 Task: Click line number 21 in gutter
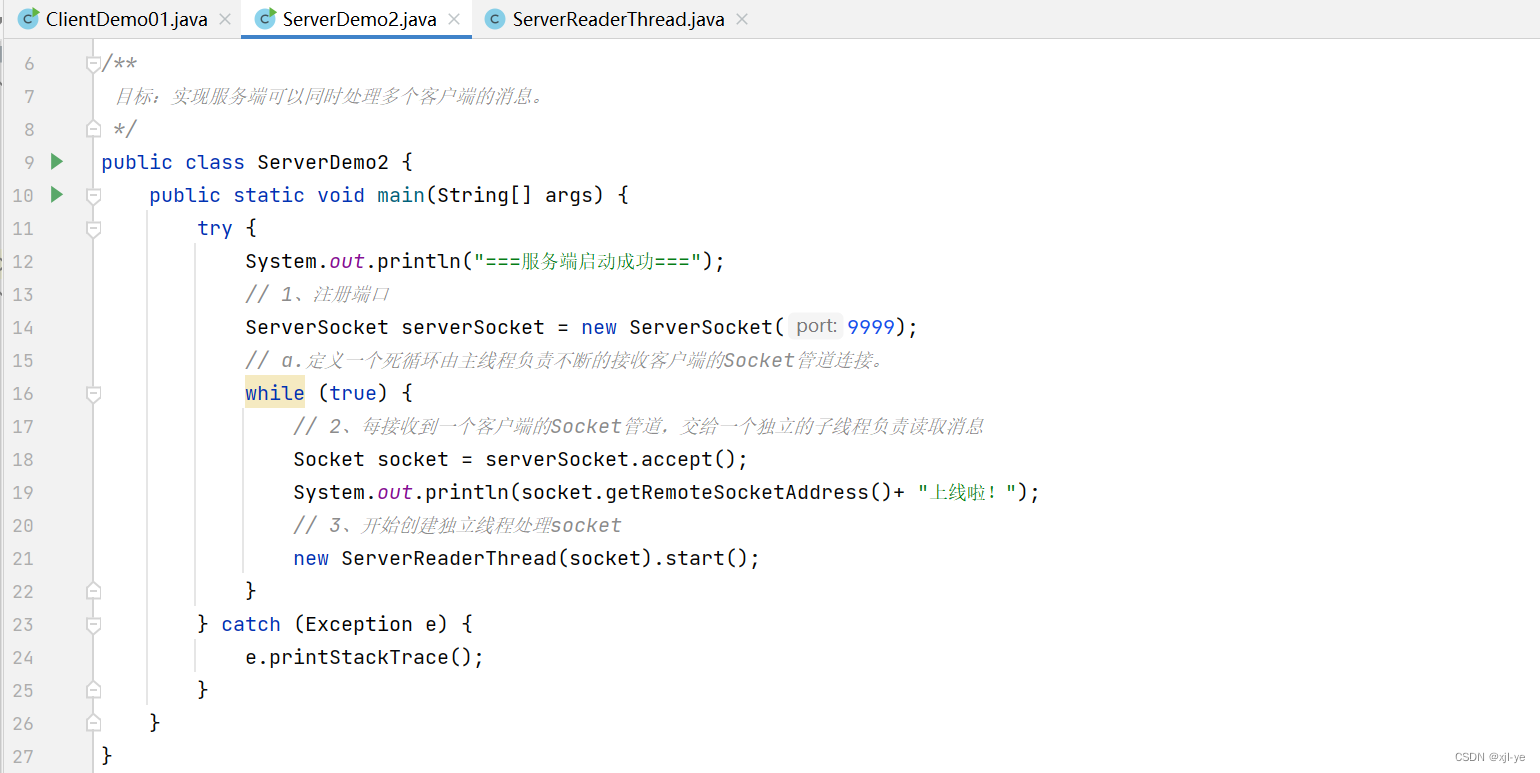[x=23, y=558]
